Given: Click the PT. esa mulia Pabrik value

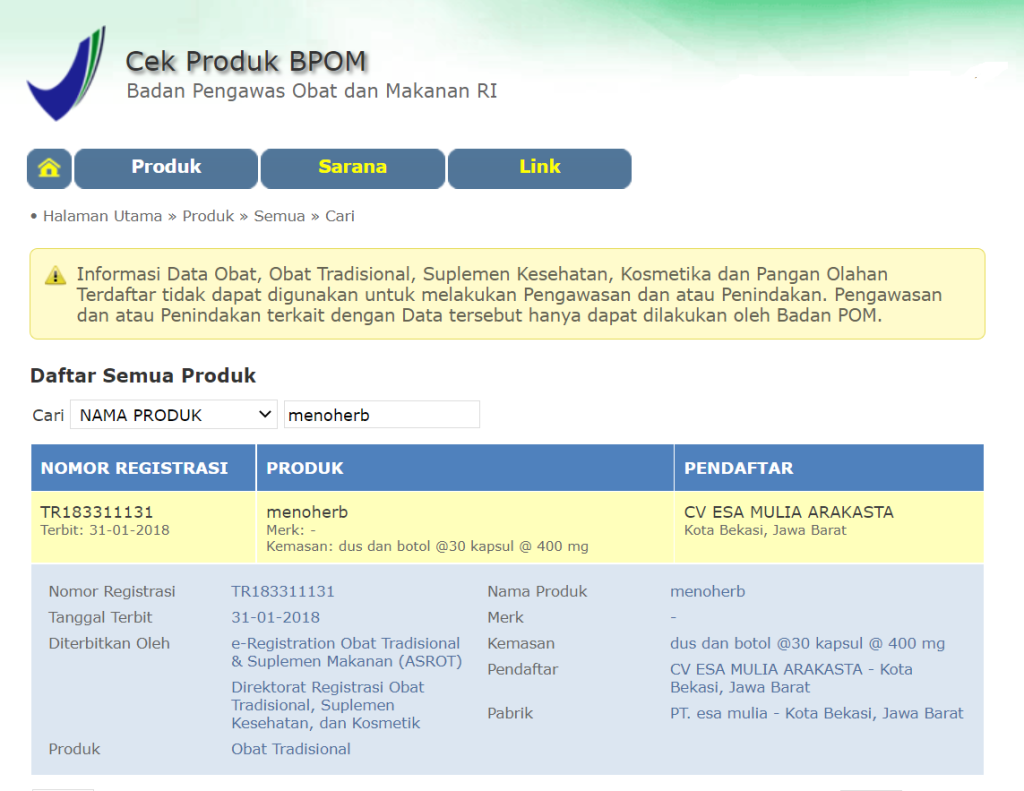Looking at the screenshot, I should coord(816,713).
